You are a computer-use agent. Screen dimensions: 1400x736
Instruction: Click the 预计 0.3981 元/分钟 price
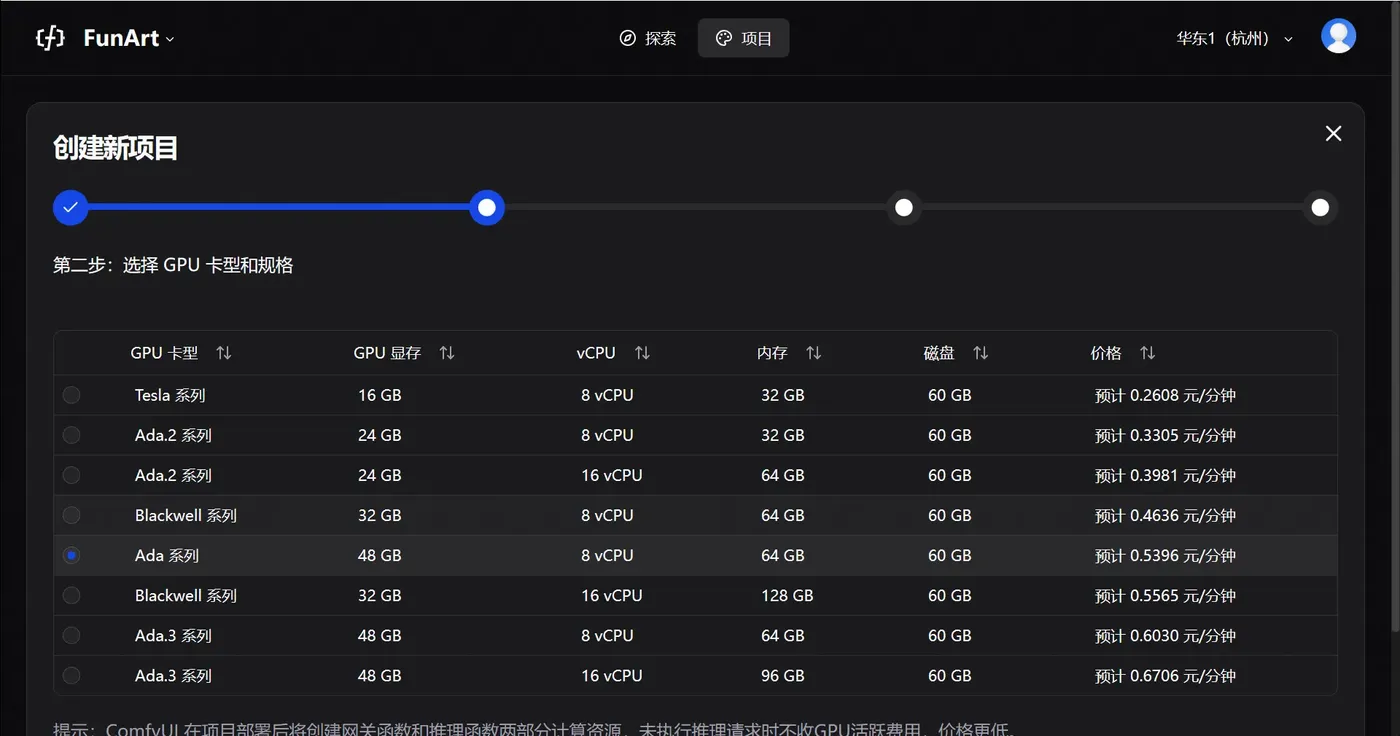tap(1165, 475)
